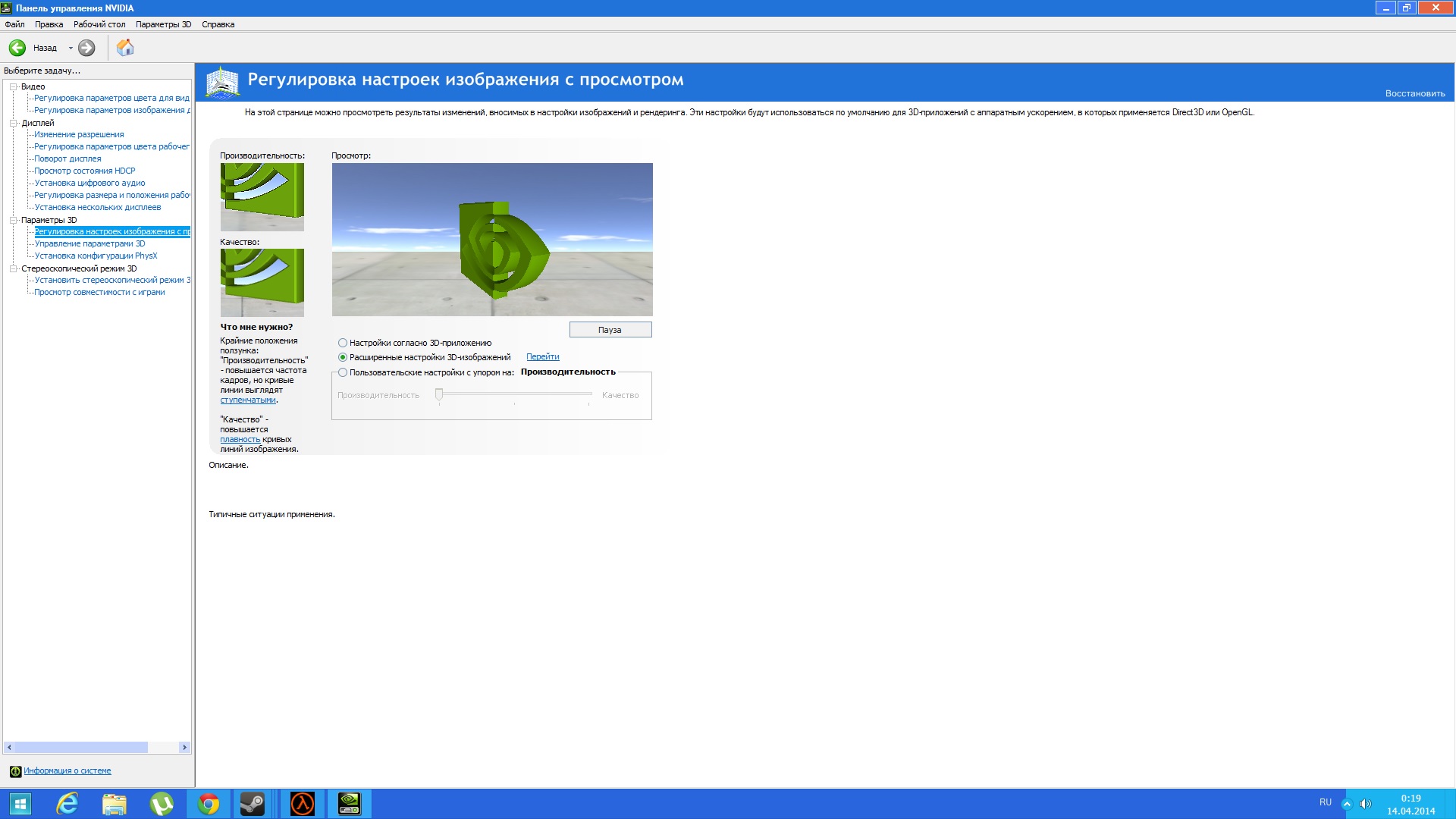Screen dimensions: 1456x819
Task: Select 'Просмотр совместимости с играми' in tree
Action: [x=99, y=293]
